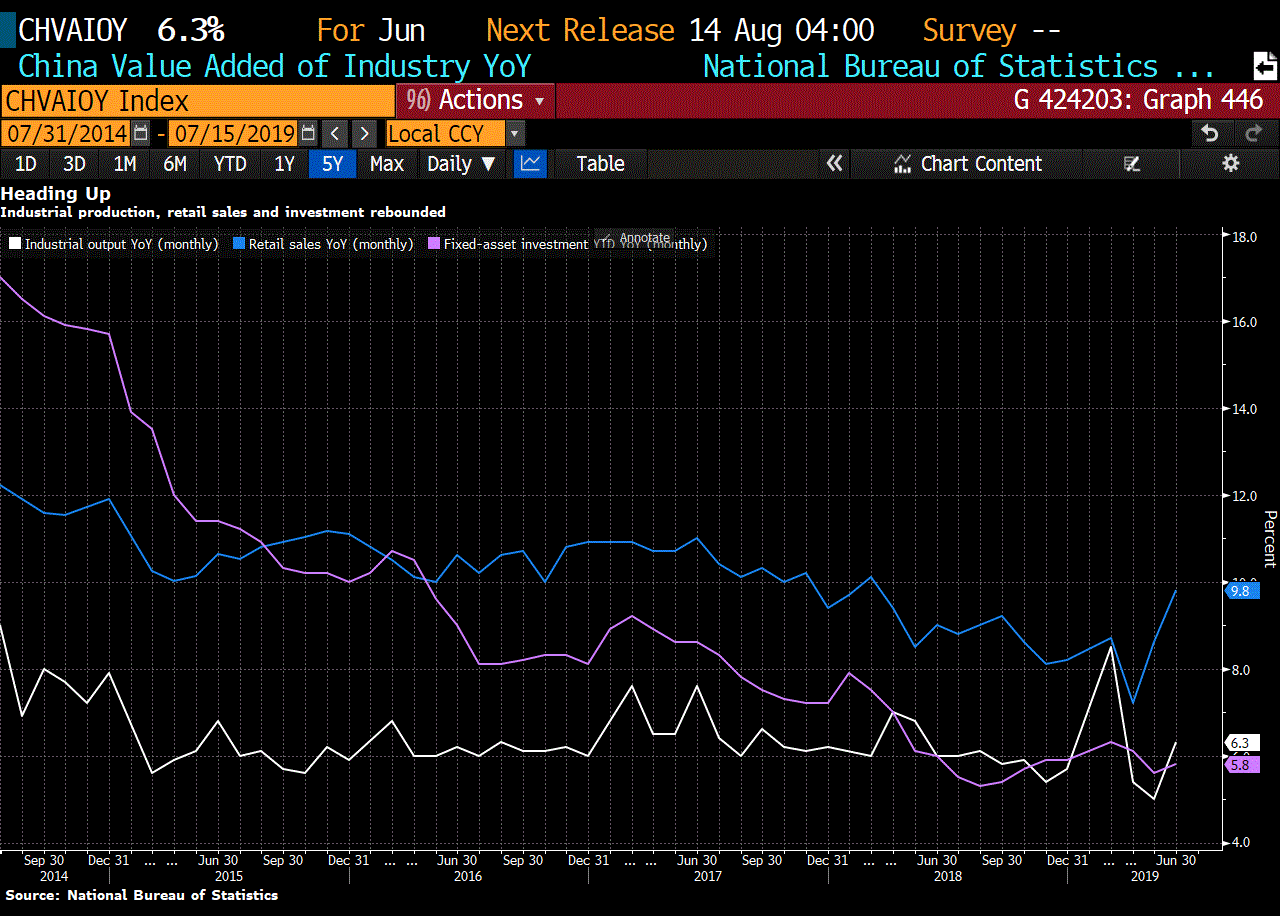The height and width of the screenshot is (916, 1280).
Task: Collapse panel with double left chevron
Action: point(835,164)
